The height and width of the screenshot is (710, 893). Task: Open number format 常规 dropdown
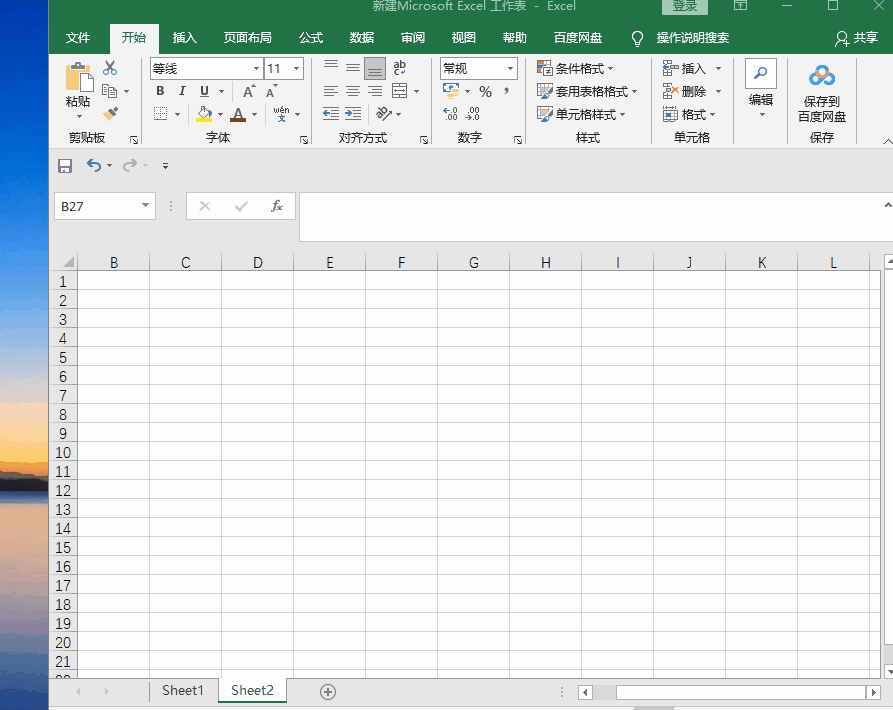(510, 68)
